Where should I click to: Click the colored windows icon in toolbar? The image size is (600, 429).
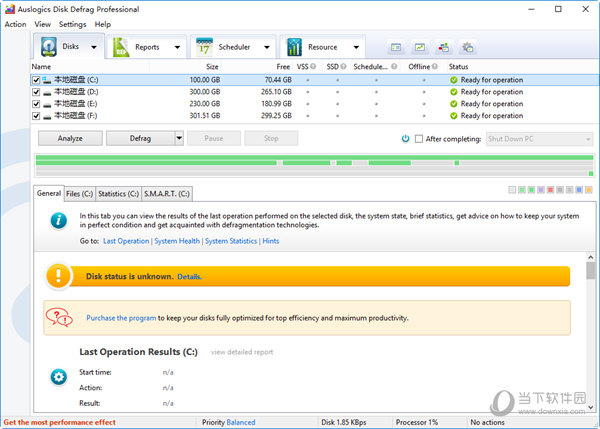click(x=444, y=47)
